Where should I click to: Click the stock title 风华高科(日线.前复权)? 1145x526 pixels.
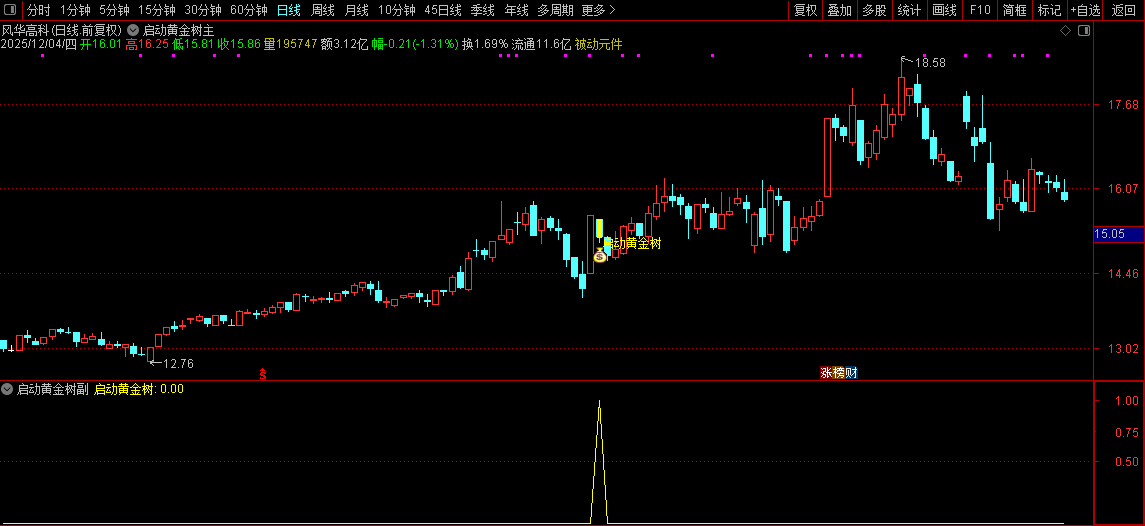62,31
